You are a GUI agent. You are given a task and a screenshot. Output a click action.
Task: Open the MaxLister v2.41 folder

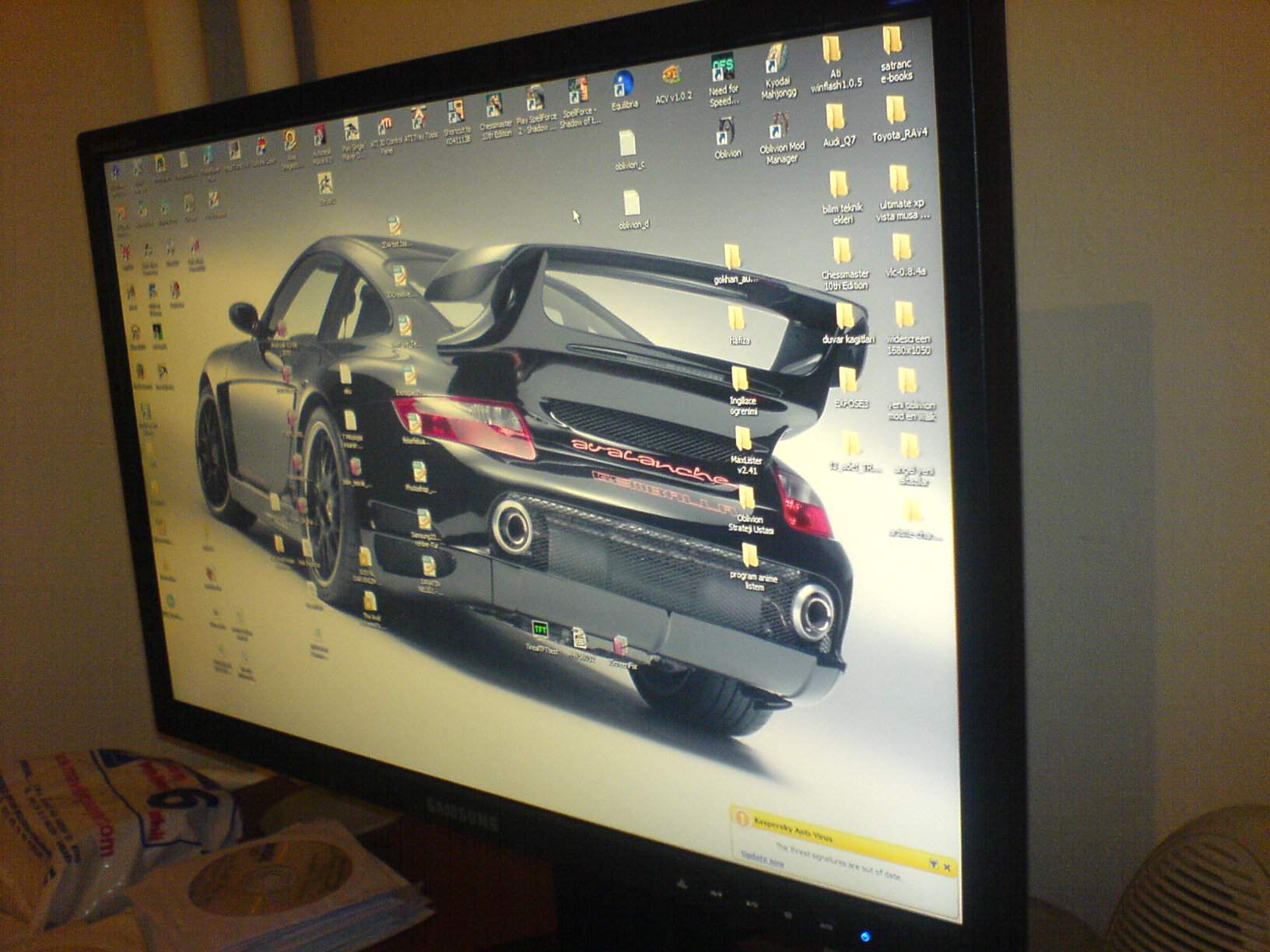pos(746,450)
